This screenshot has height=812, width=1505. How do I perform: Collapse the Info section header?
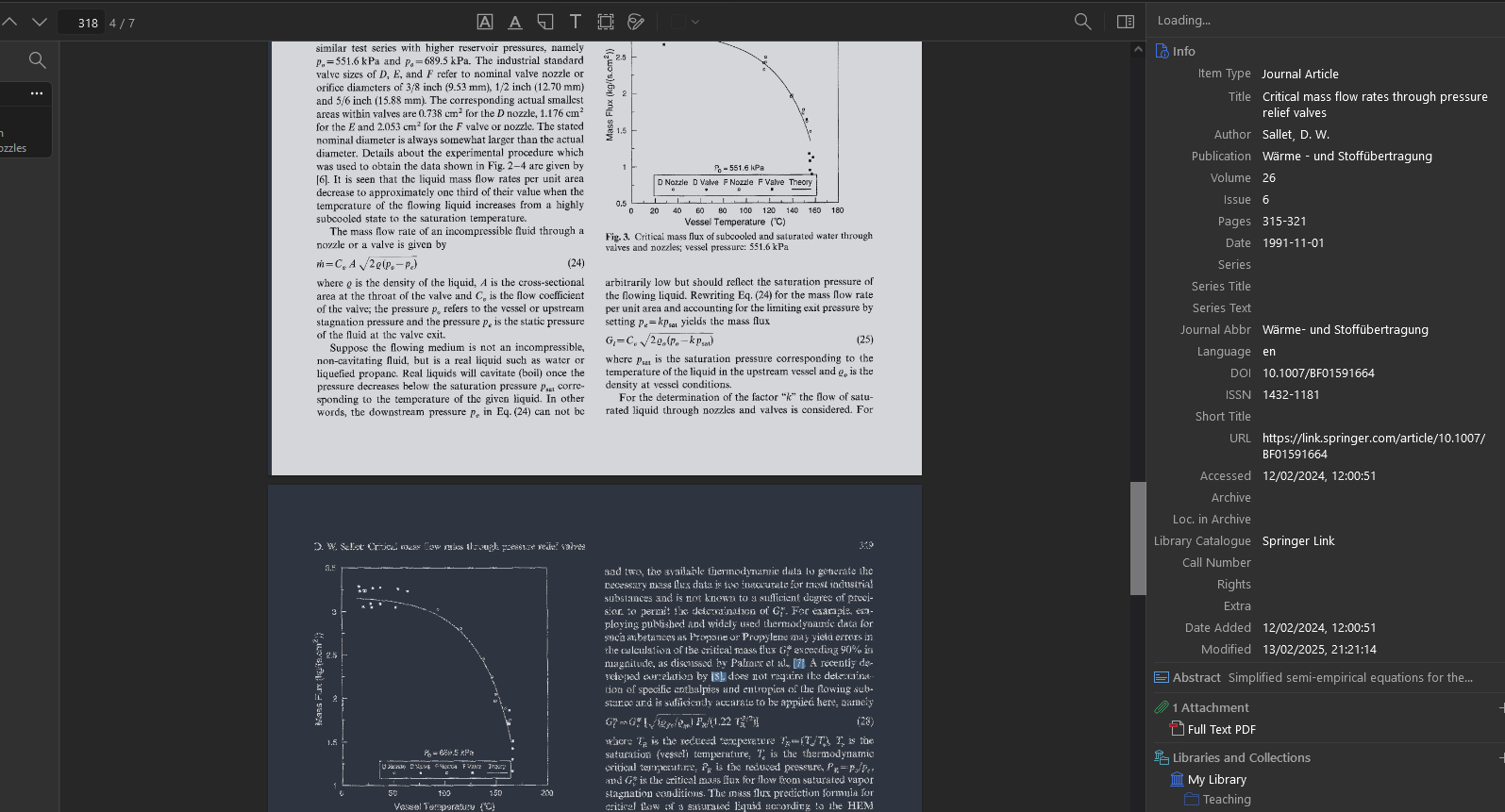point(1184,51)
